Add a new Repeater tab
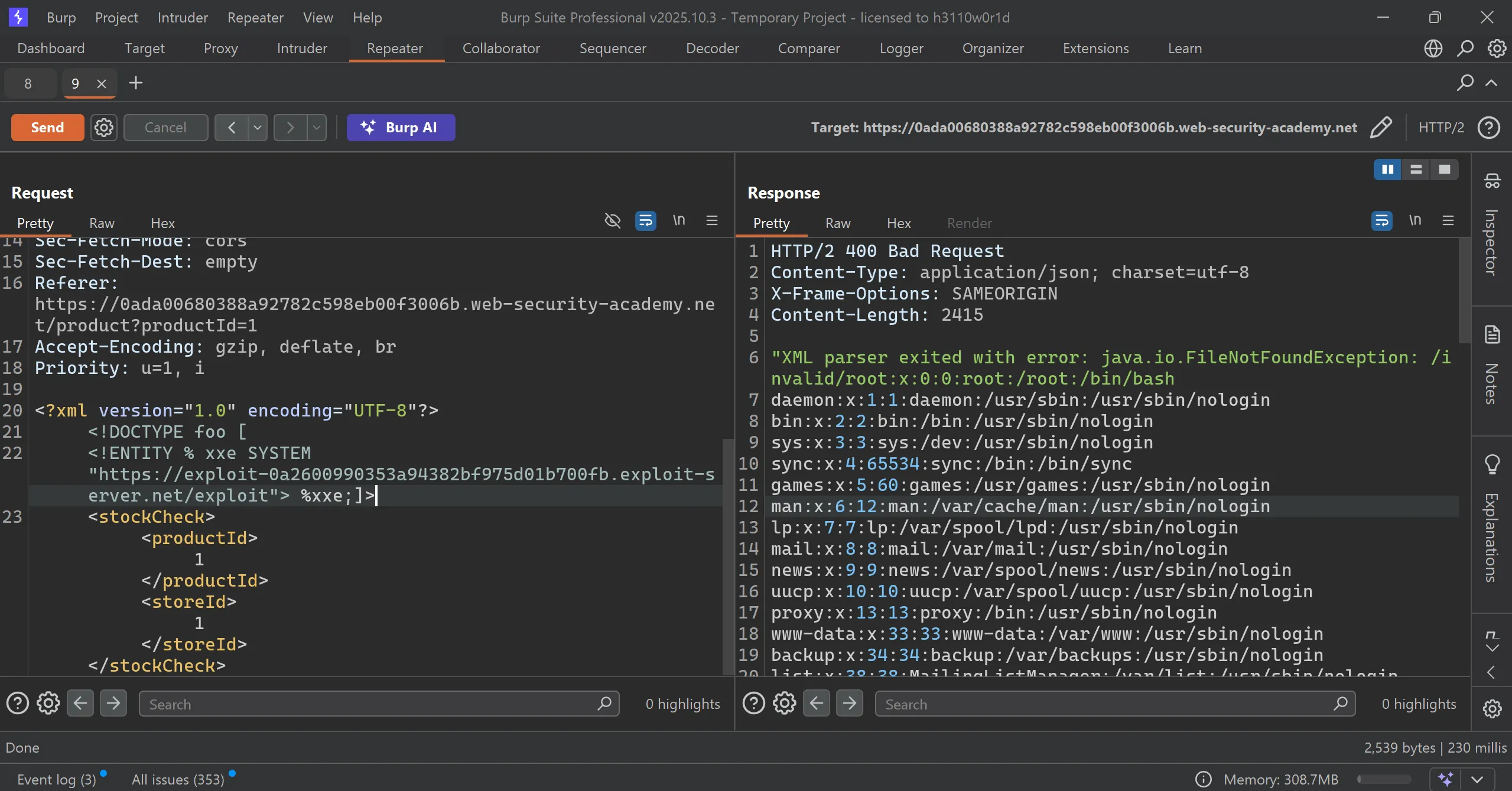 pyautogui.click(x=136, y=83)
